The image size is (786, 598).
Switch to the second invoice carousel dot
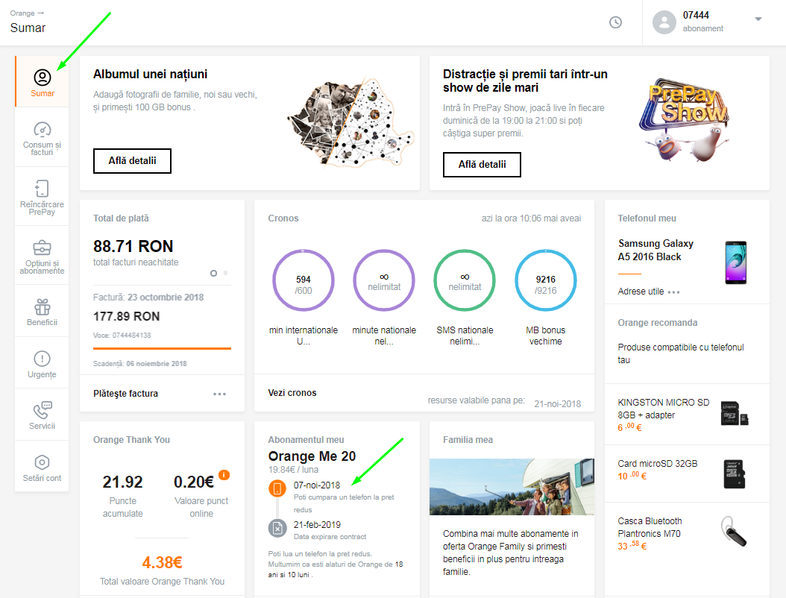[225, 272]
